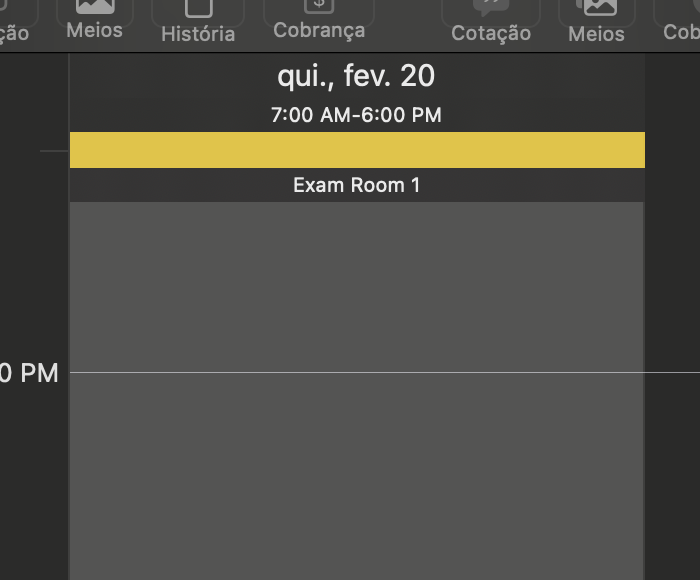Open the Cotação speech bubble icon
700x580 pixels.
[491, 7]
